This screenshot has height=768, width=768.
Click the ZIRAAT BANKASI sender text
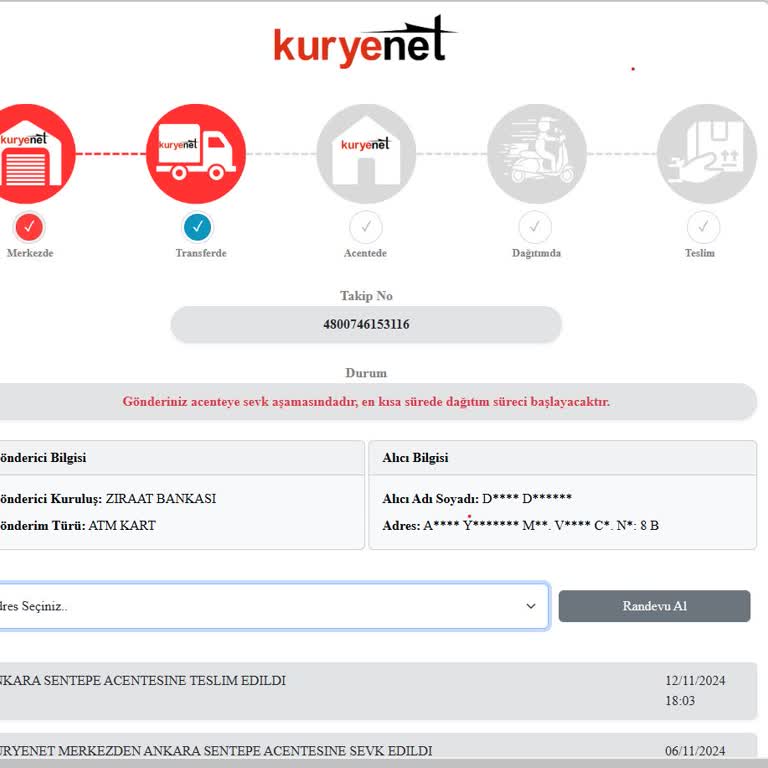click(x=161, y=499)
